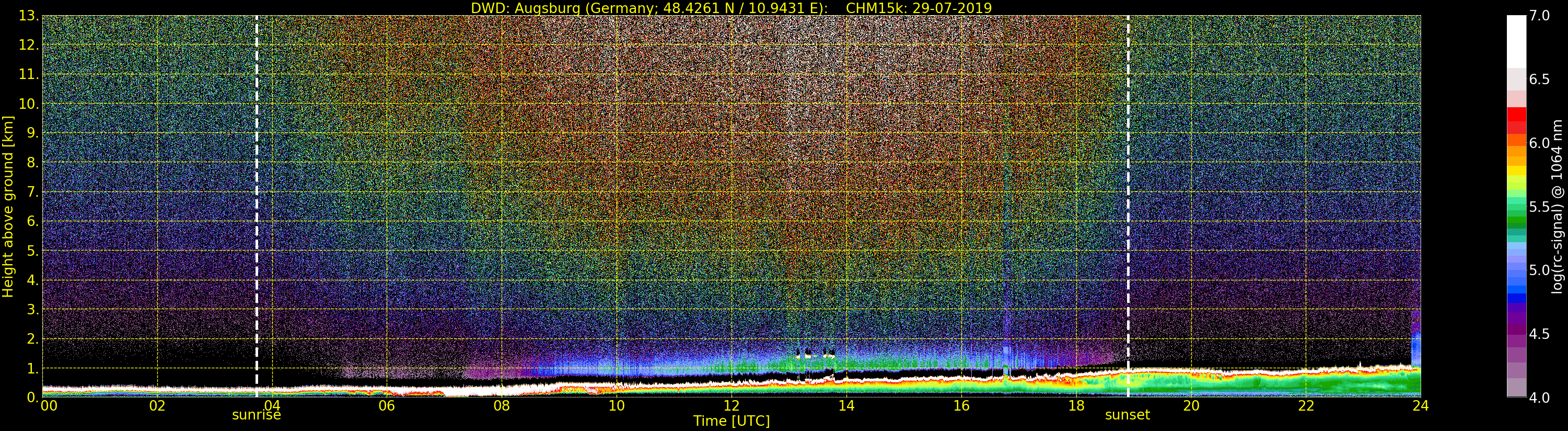Click height axis tick '6.'
The image size is (1568, 431).
click(33, 221)
